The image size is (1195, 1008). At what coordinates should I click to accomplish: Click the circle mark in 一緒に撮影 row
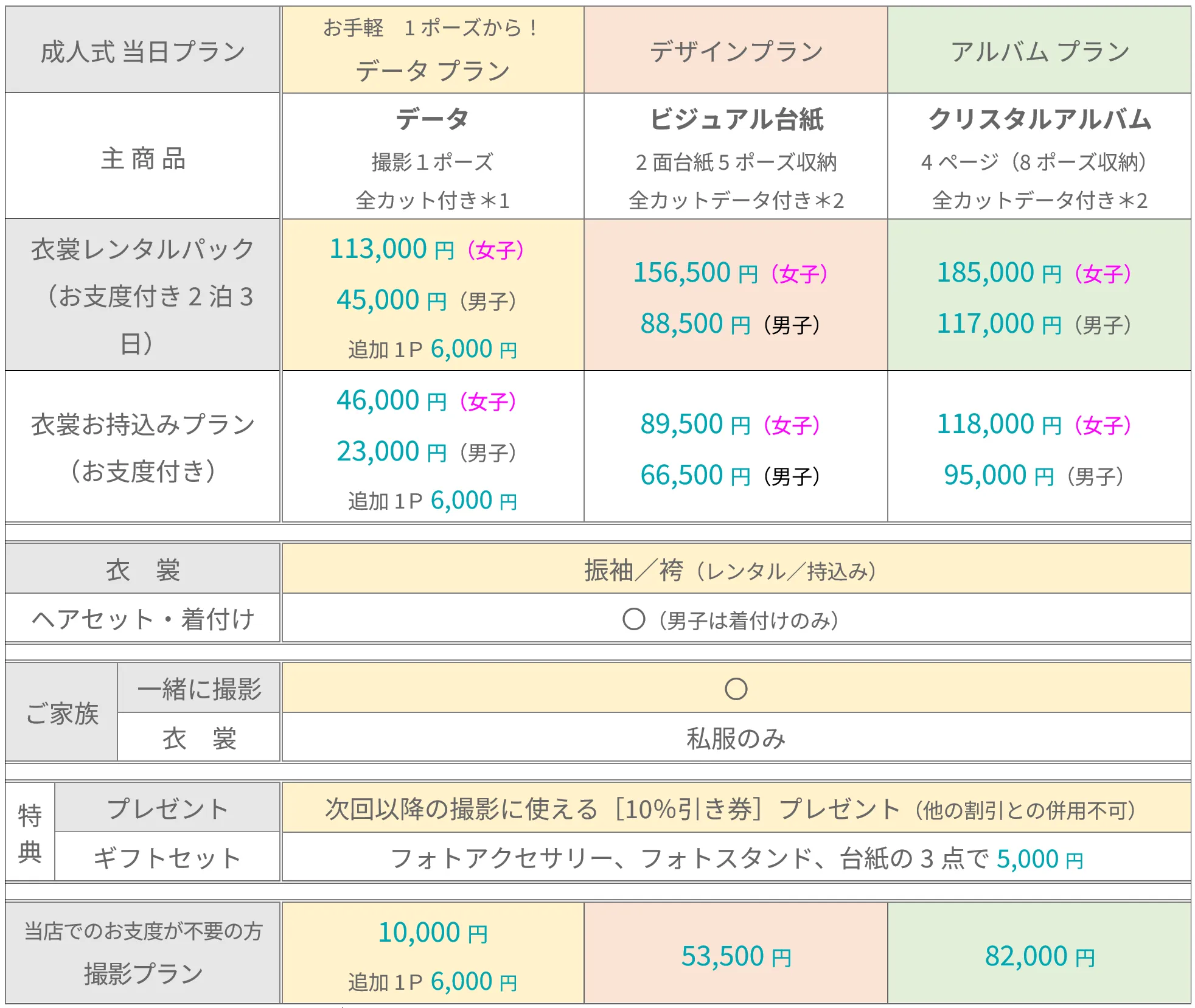tap(736, 689)
